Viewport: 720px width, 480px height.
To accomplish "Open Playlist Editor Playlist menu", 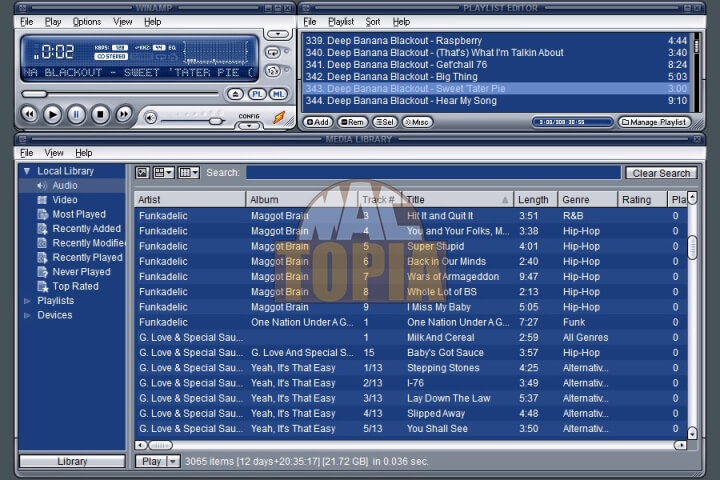I will 341,22.
